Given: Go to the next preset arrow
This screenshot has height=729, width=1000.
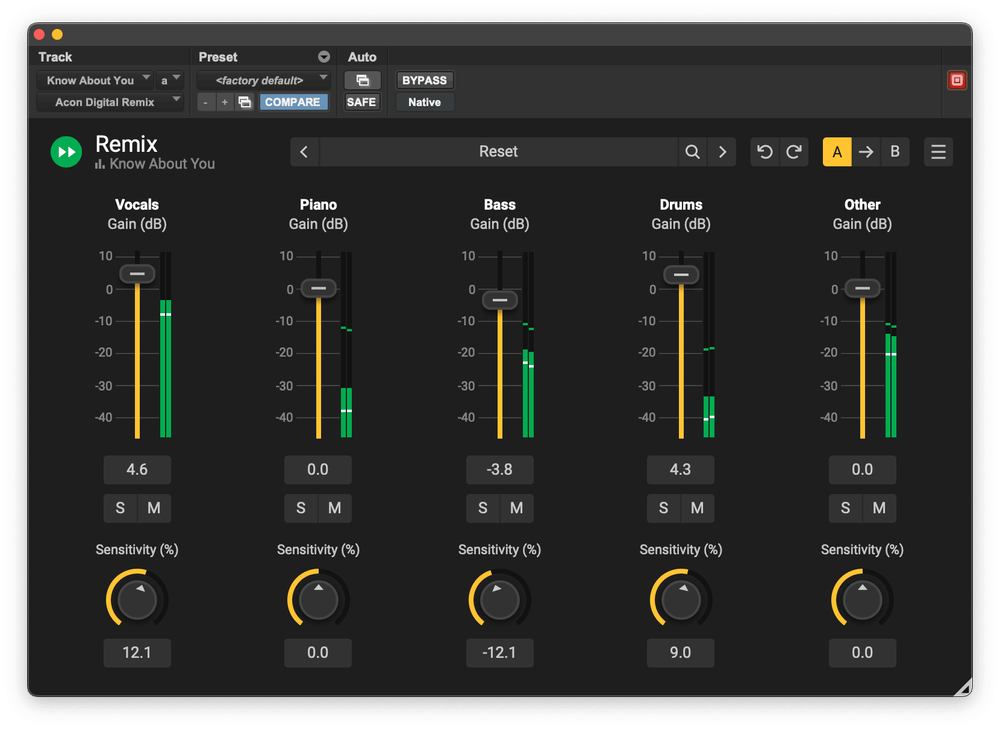Looking at the screenshot, I should [x=722, y=152].
